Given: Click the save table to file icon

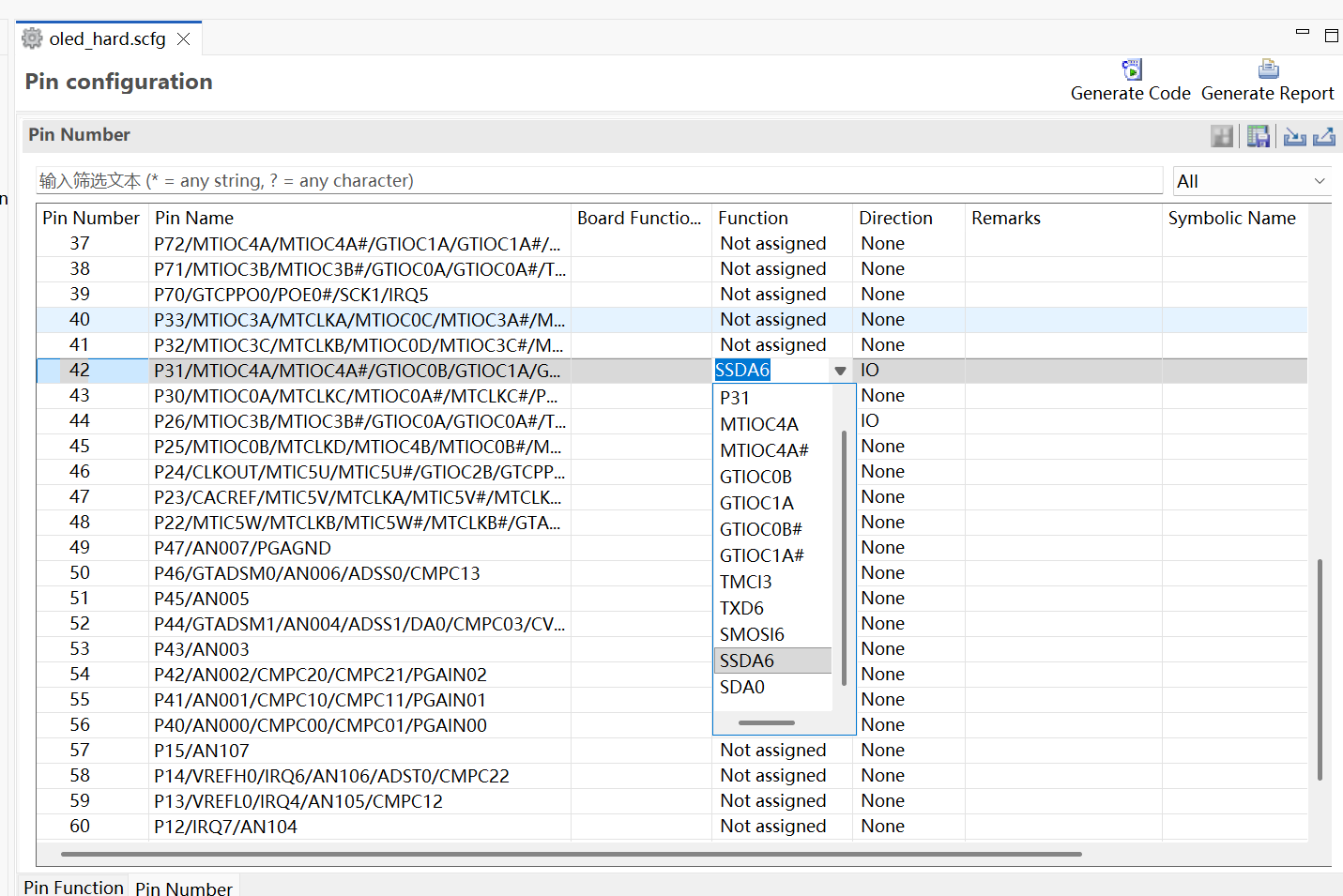Looking at the screenshot, I should click(1258, 136).
